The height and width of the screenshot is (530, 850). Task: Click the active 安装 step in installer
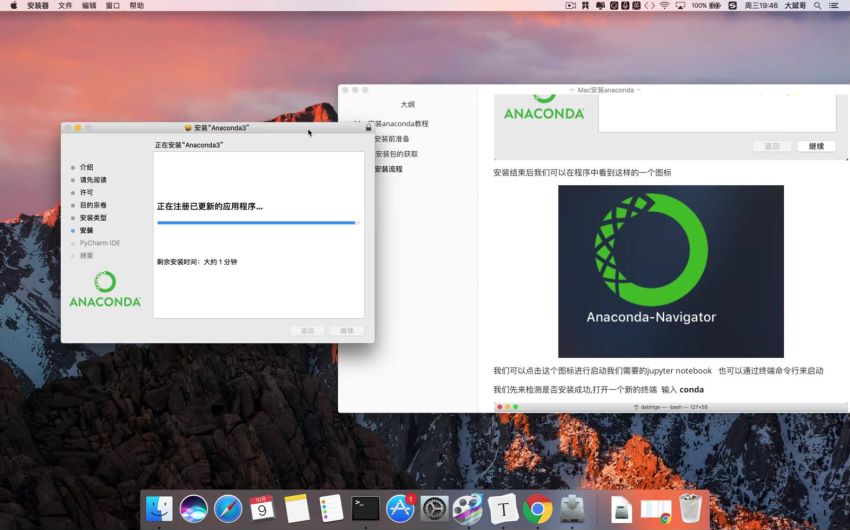86,230
